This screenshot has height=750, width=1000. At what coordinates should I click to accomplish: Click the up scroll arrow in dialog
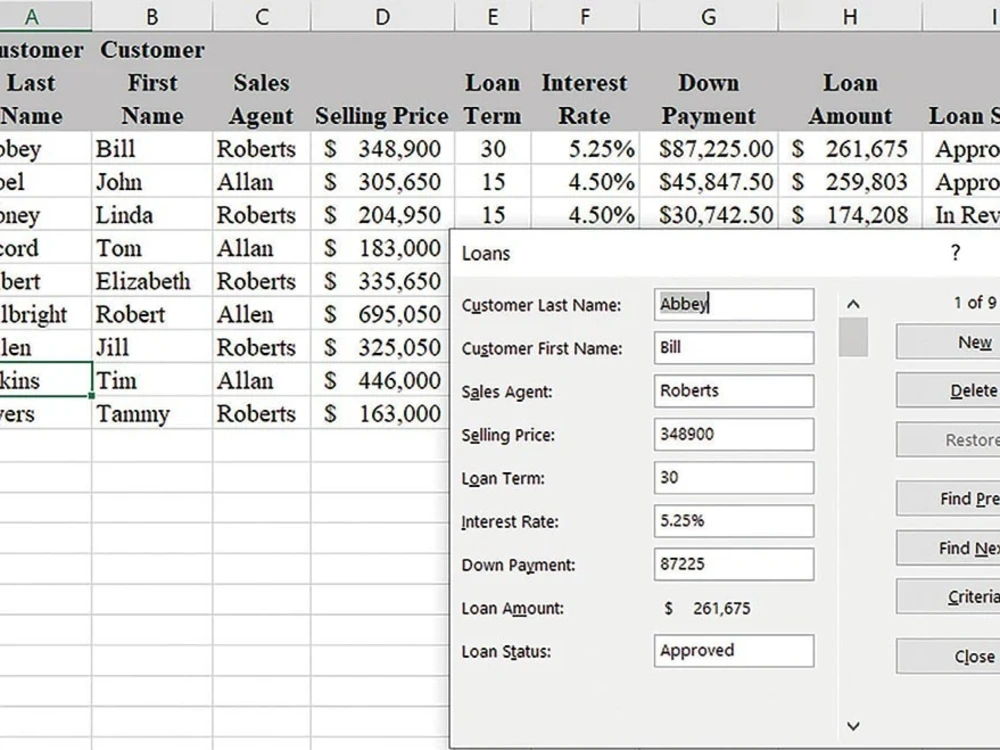853,303
